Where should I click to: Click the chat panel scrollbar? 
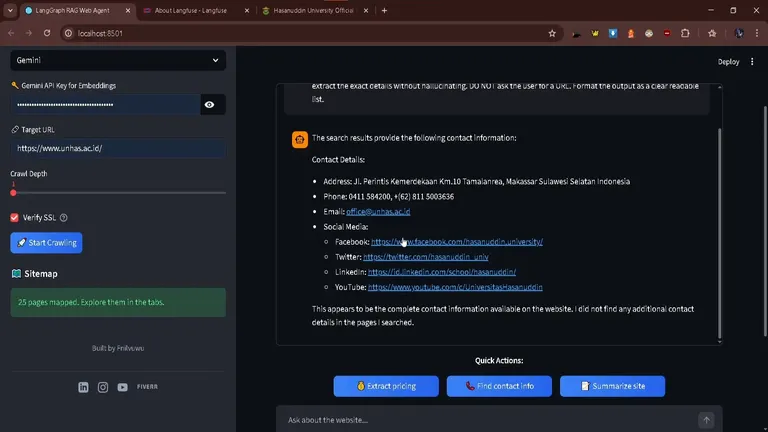(x=720, y=234)
